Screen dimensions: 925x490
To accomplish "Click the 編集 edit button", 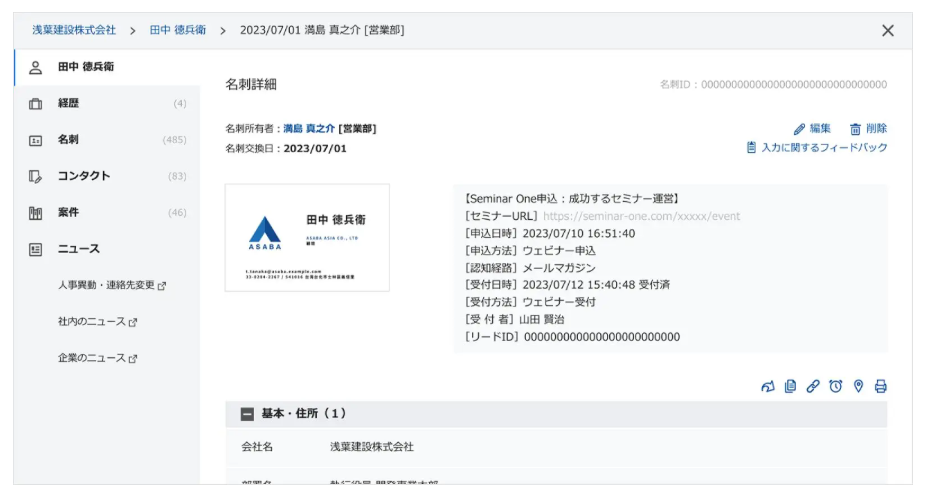I will (x=812, y=129).
